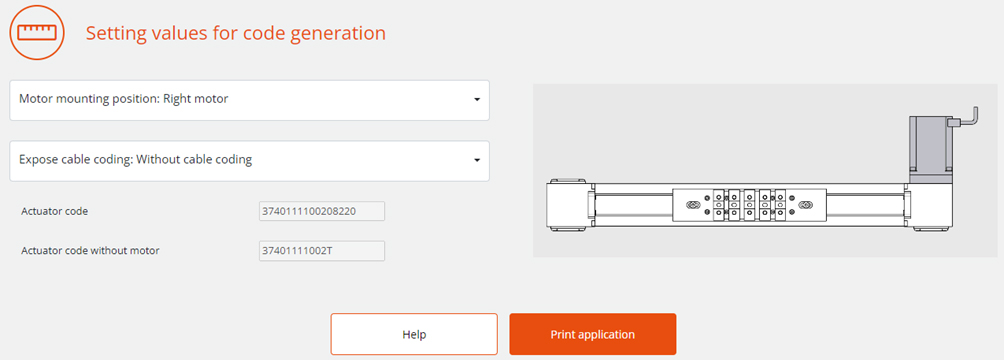
Task: Select the Actuator code field 374011100208220
Action: [x=322, y=211]
